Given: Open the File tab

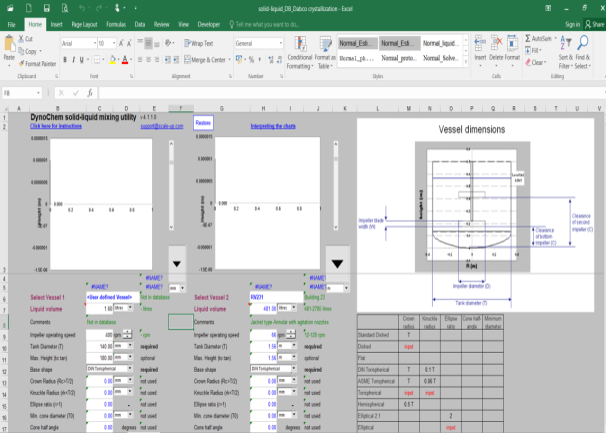Looking at the screenshot, I should 12,25.
